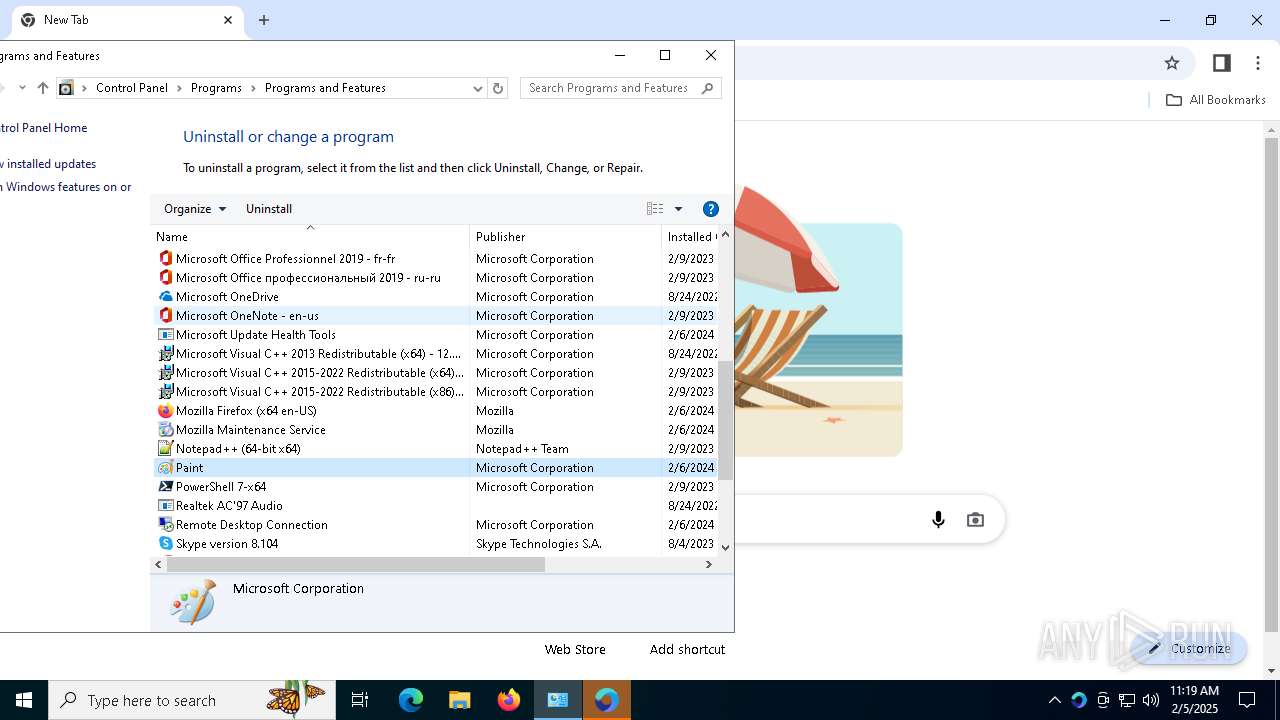Click Programs in the address breadcrumb

tap(216, 88)
